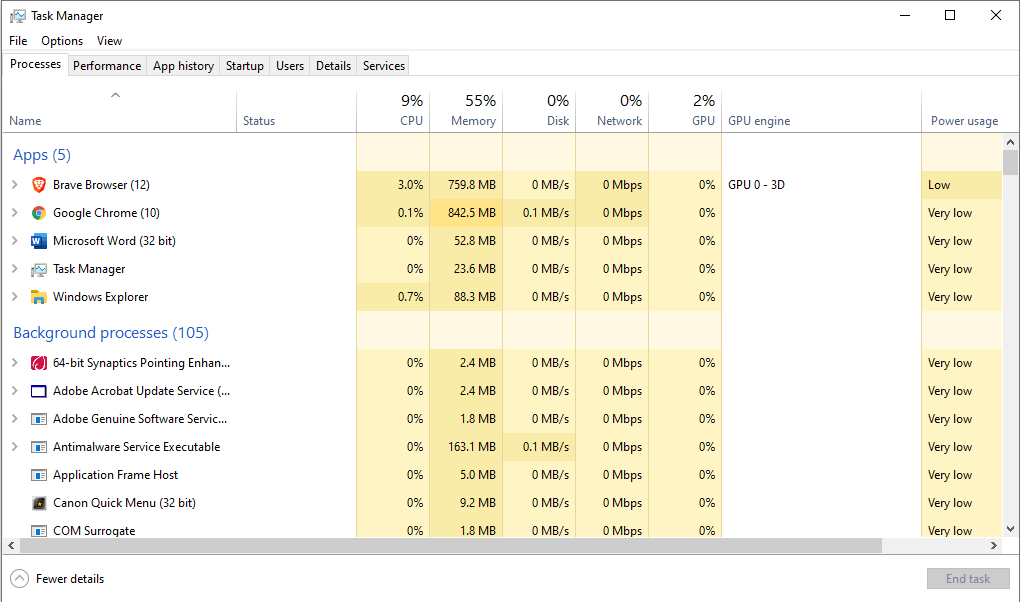Click the Synaptics Pointing Enhancement red icon

[39, 363]
